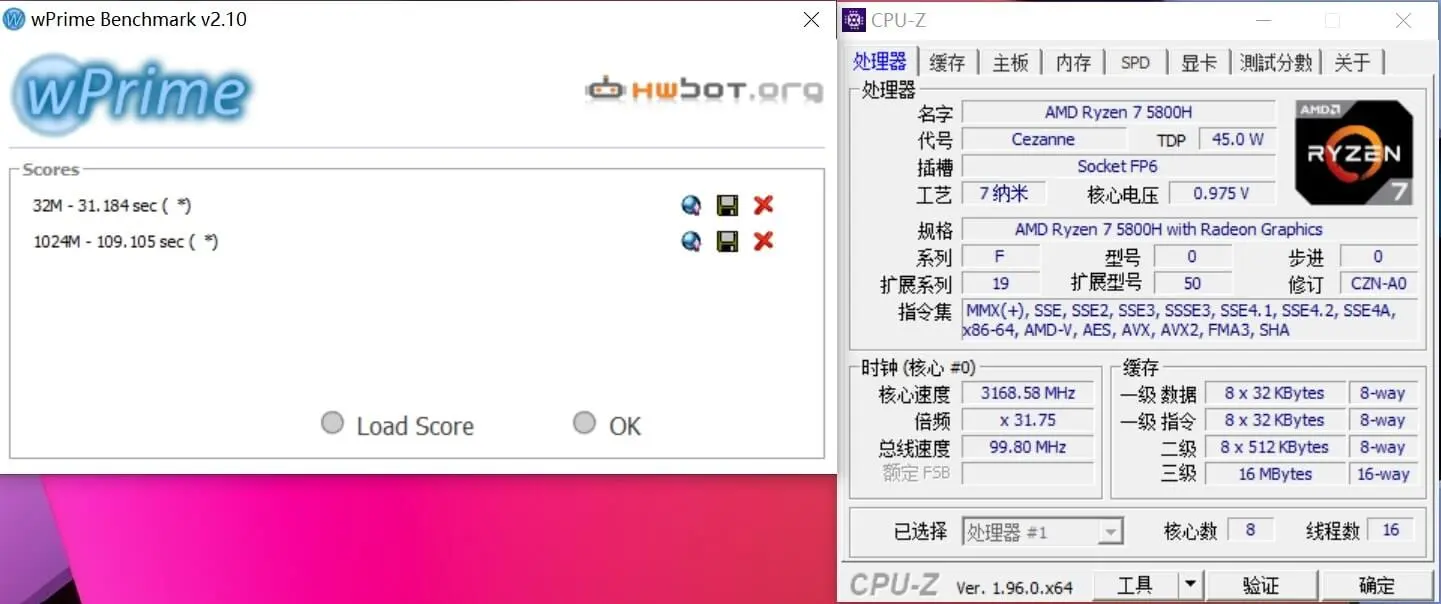Save the 1024M score floppy icon
1441x604 pixels.
(x=727, y=241)
